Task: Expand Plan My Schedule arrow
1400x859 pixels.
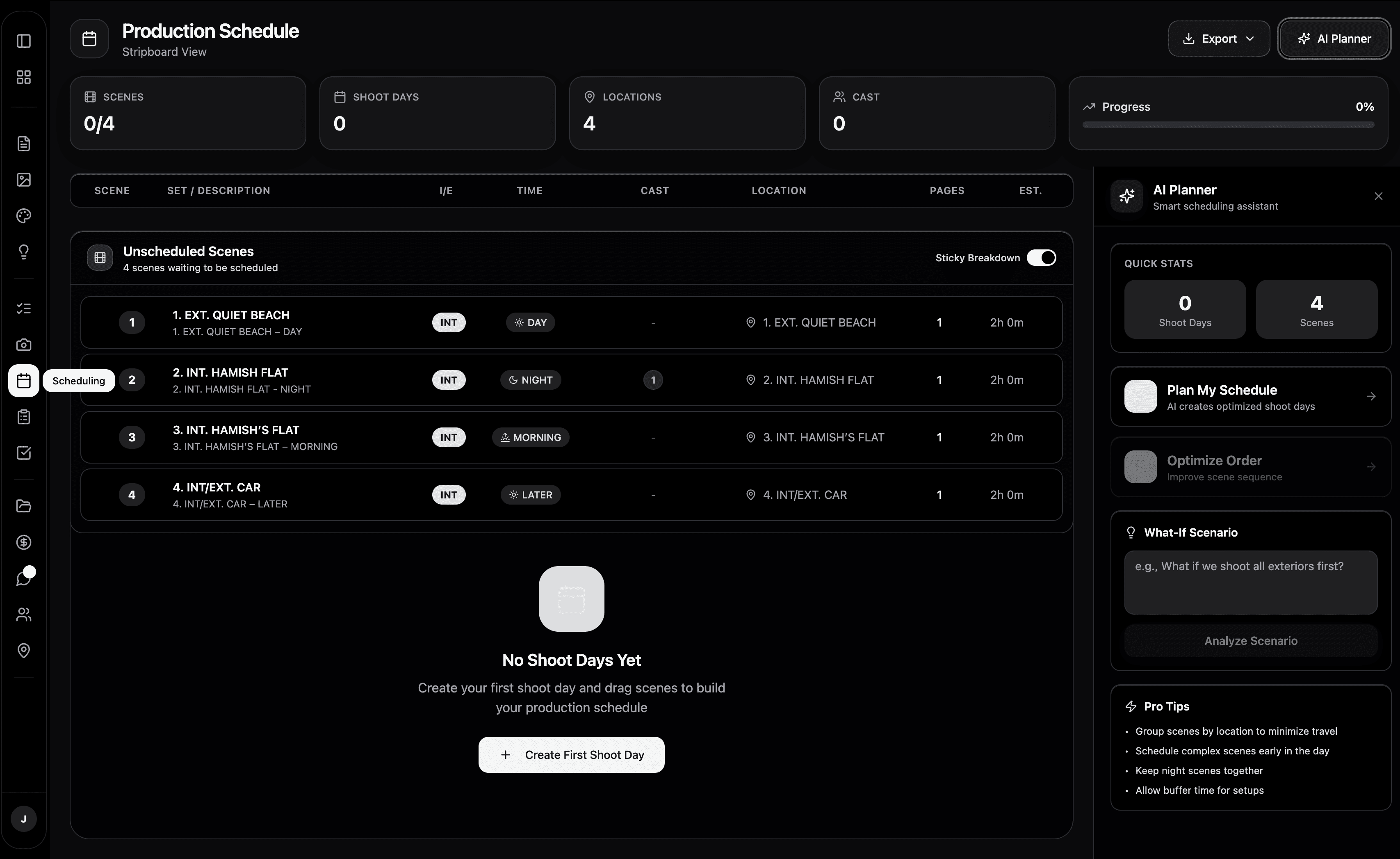Action: [1370, 396]
